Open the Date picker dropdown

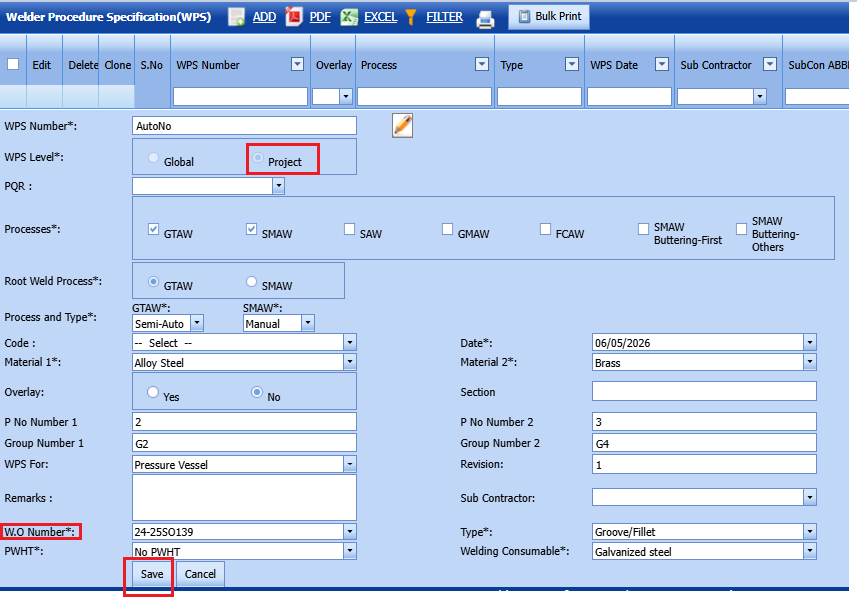[x=810, y=343]
